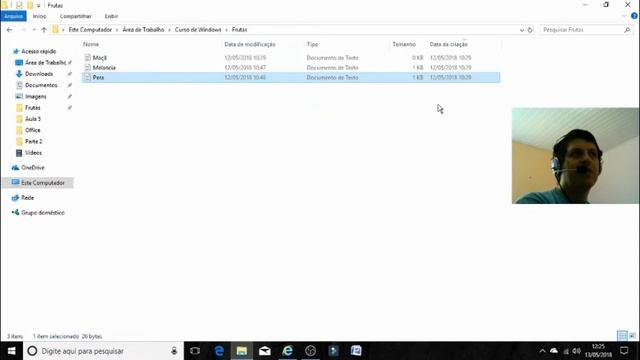Viewport: 640px width, 360px height.
Task: Open the Windows Start menu
Action: click(x=11, y=351)
